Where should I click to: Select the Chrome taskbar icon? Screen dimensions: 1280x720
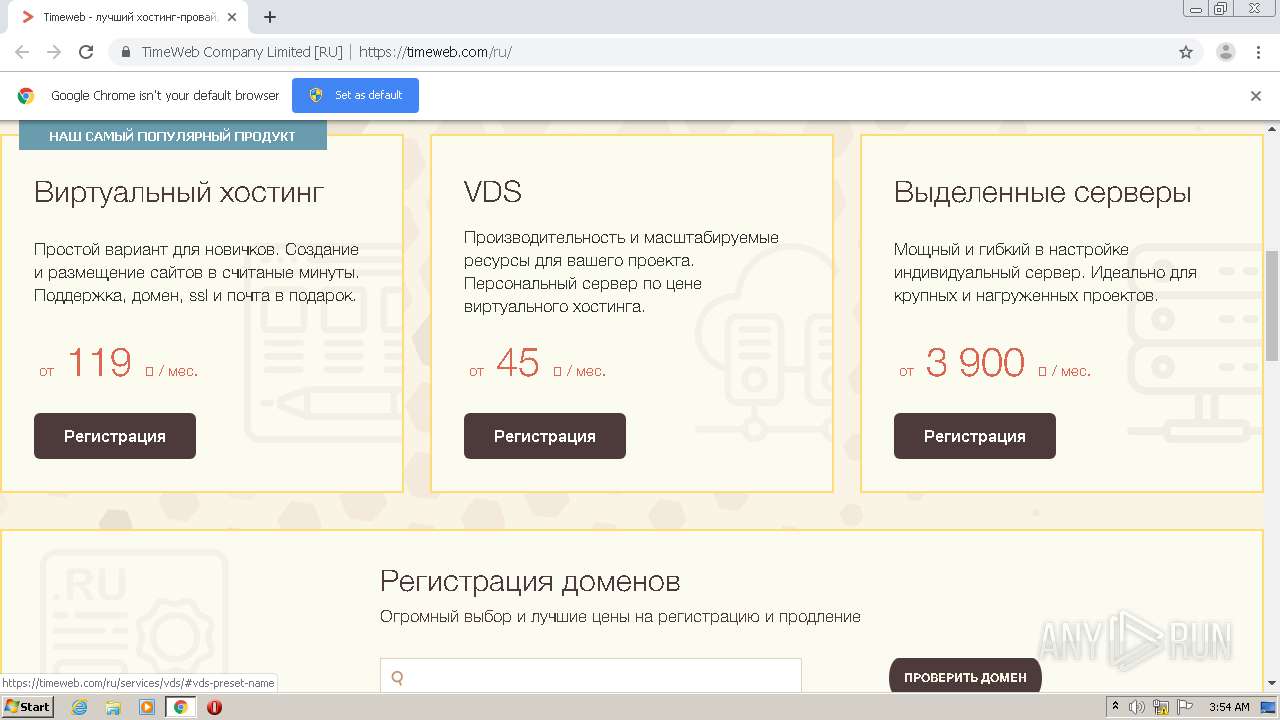(180, 707)
